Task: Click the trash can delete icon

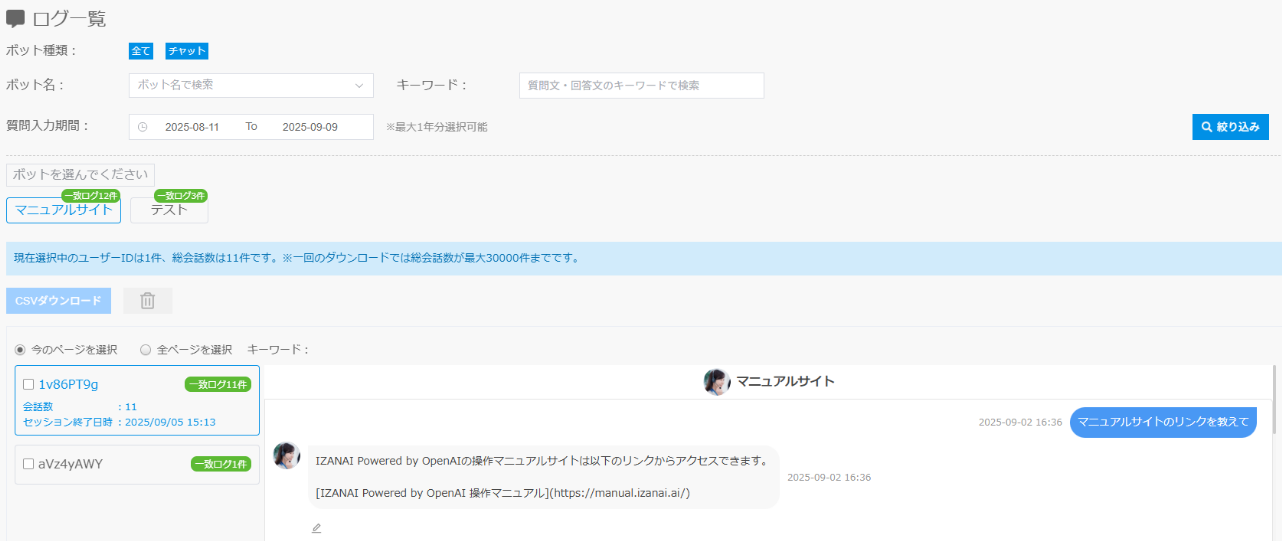Action: (x=148, y=301)
